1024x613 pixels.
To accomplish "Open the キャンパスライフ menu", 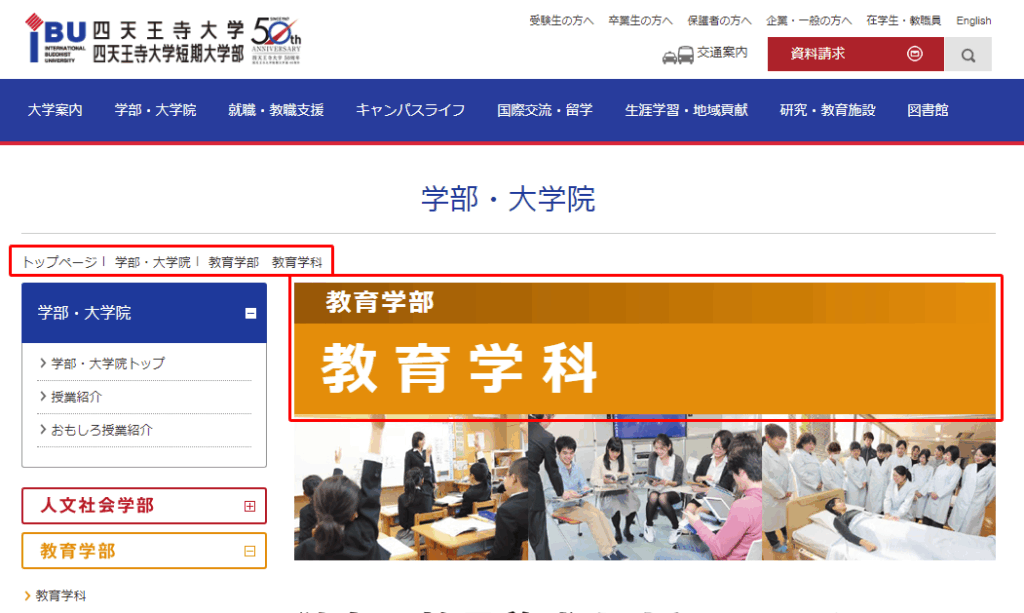I will pyautogui.click(x=410, y=110).
